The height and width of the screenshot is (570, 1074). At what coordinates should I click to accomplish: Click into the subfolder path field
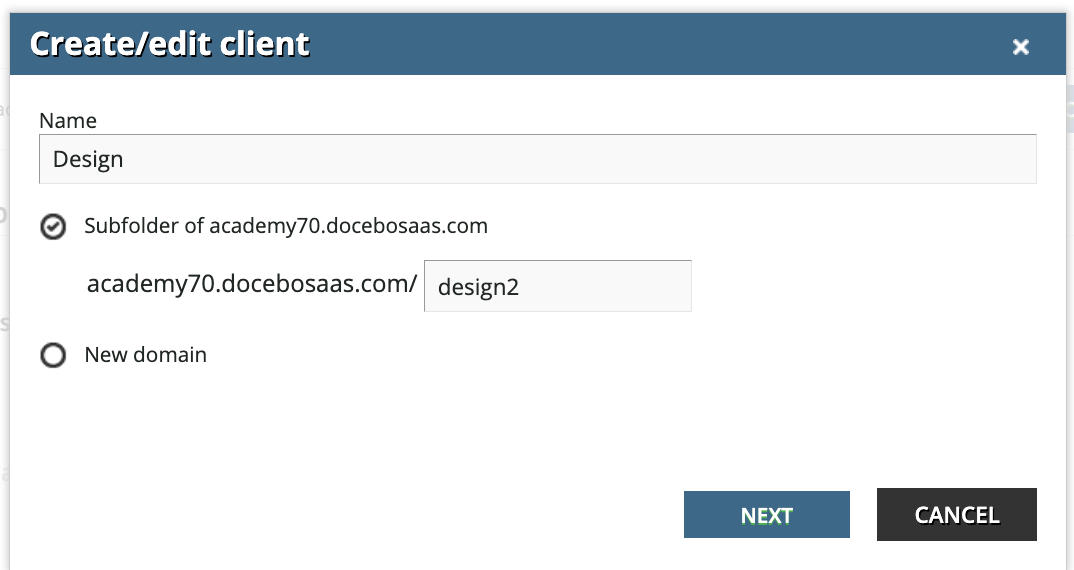tap(557, 287)
